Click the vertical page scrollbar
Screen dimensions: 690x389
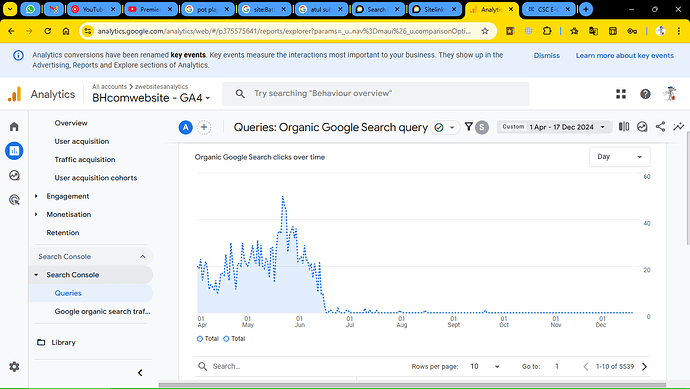pos(688,188)
